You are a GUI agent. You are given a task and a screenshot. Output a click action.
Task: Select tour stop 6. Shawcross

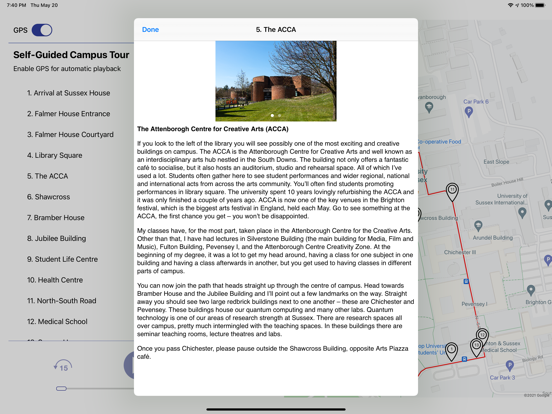(x=49, y=197)
